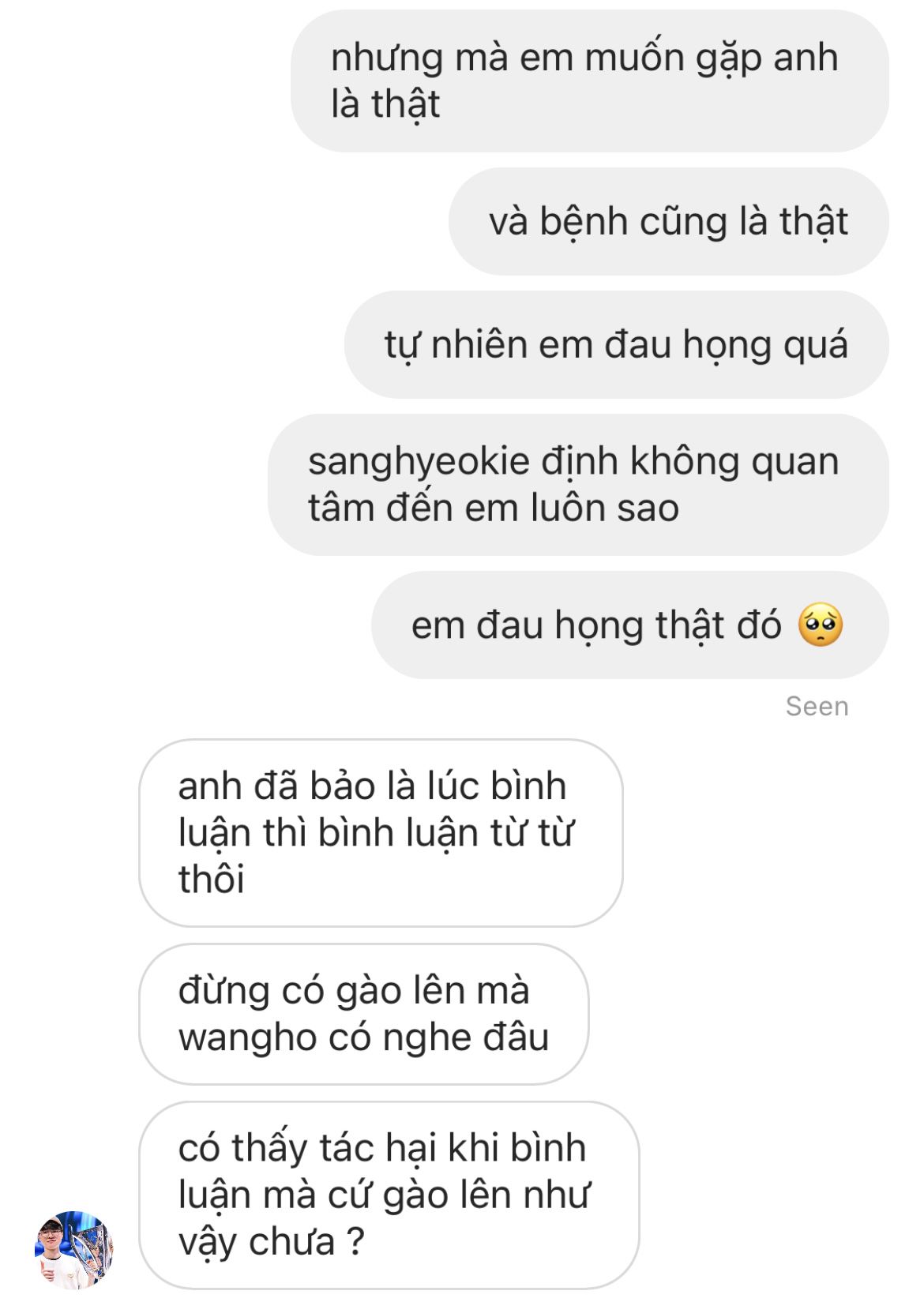Click the word 'thôi' in received bubble
The image size is (924, 1302).
[211, 879]
